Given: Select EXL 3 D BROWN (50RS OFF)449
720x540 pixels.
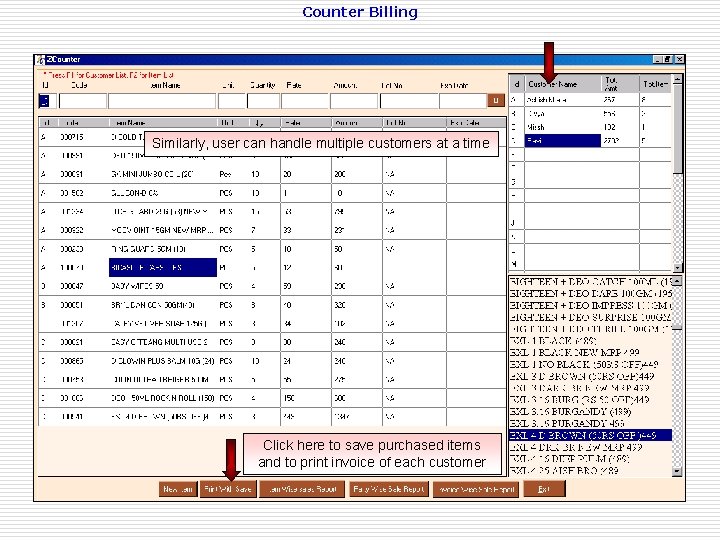Looking at the screenshot, I should pyautogui.click(x=591, y=376).
